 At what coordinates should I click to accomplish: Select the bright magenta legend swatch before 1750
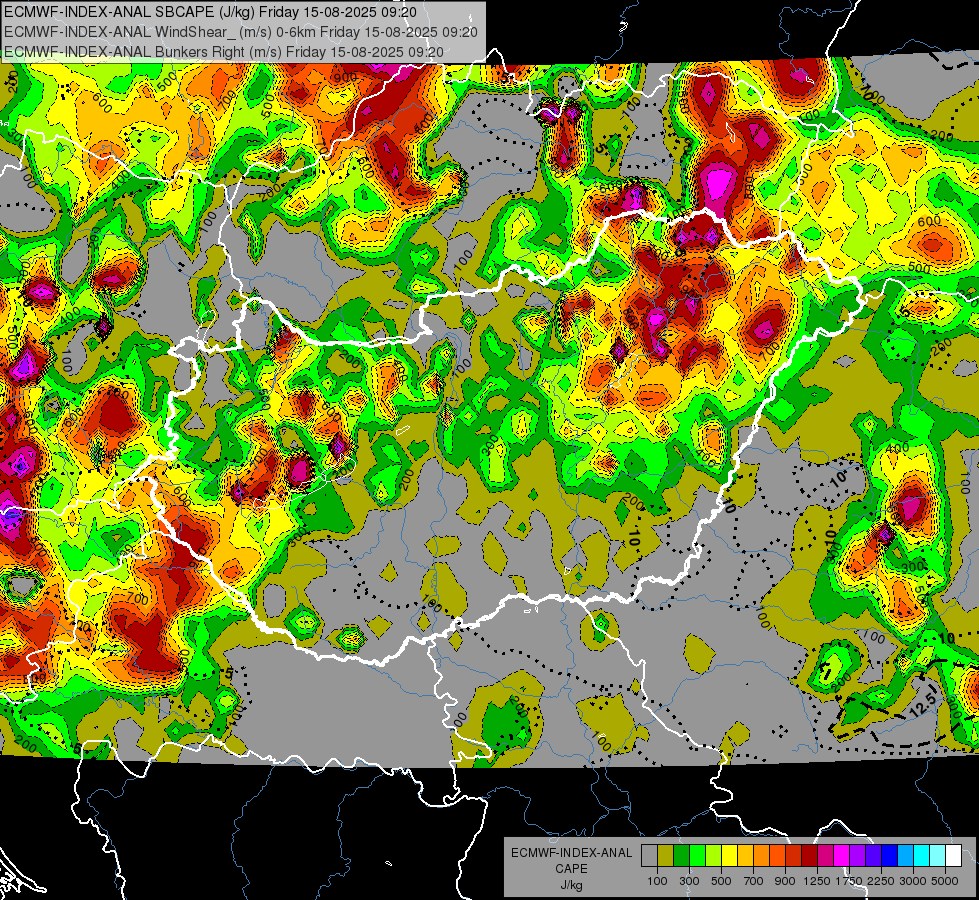coord(842,855)
